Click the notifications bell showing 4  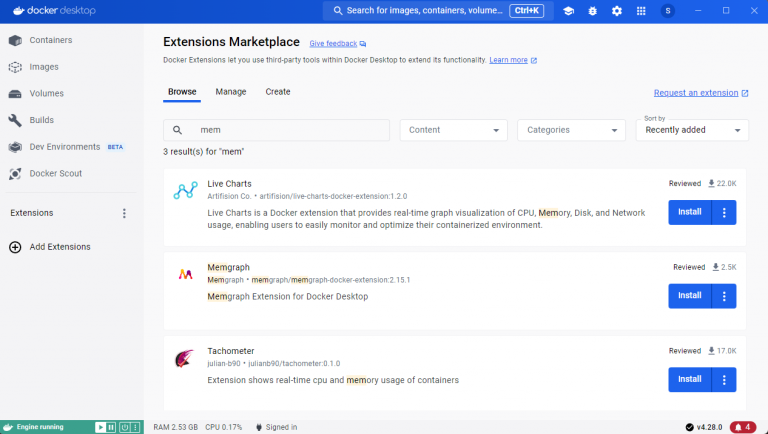tap(743, 427)
